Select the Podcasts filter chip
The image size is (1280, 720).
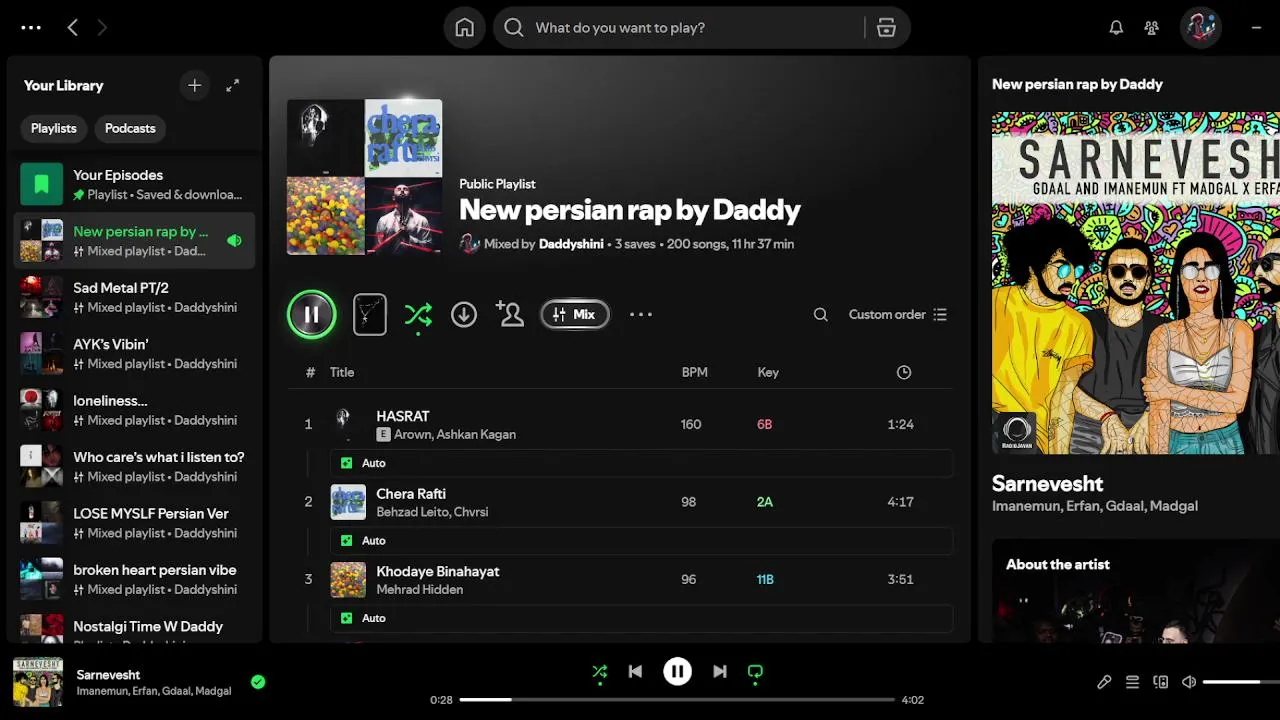pyautogui.click(x=130, y=128)
